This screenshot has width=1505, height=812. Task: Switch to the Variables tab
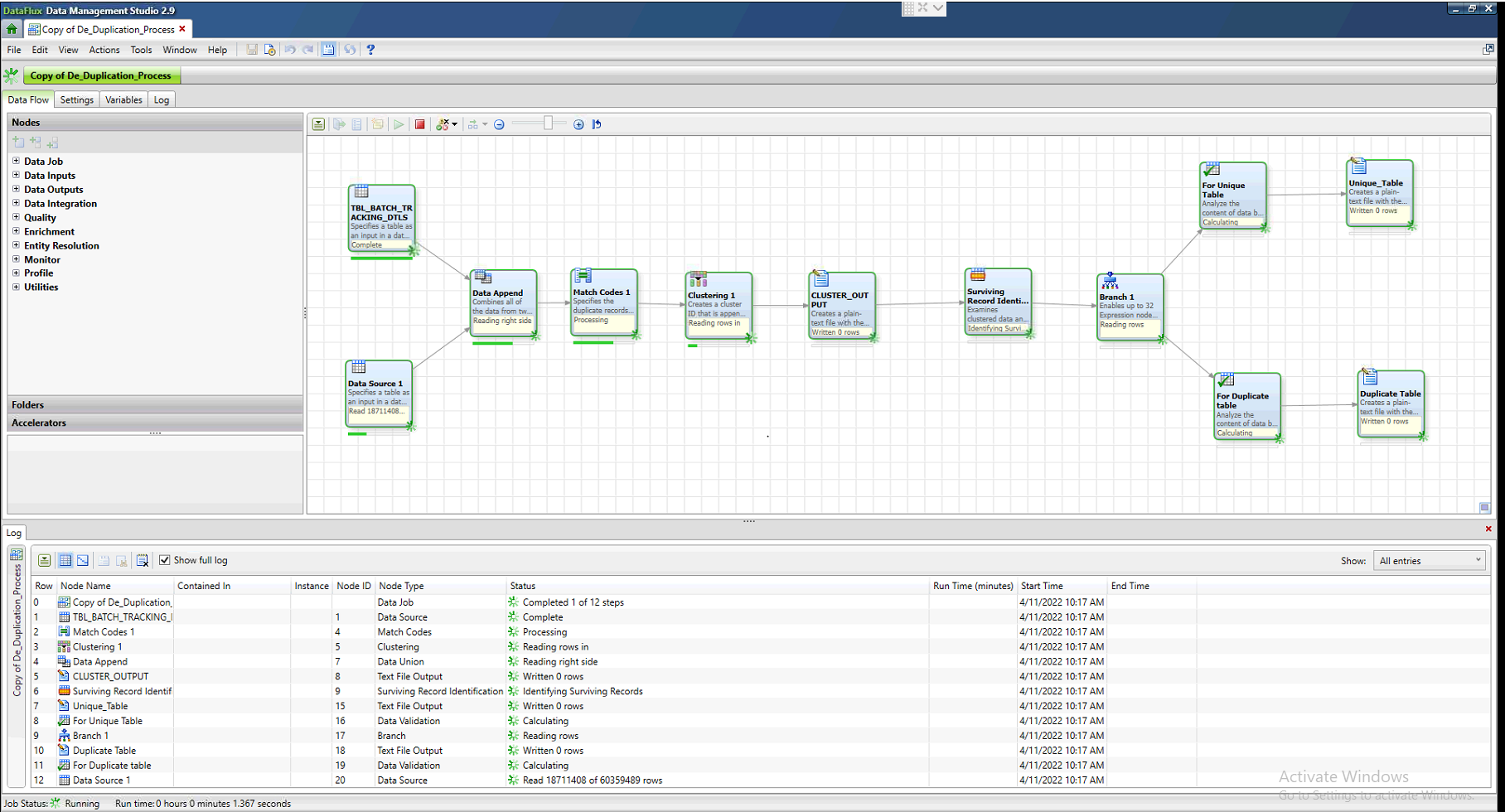coord(123,99)
